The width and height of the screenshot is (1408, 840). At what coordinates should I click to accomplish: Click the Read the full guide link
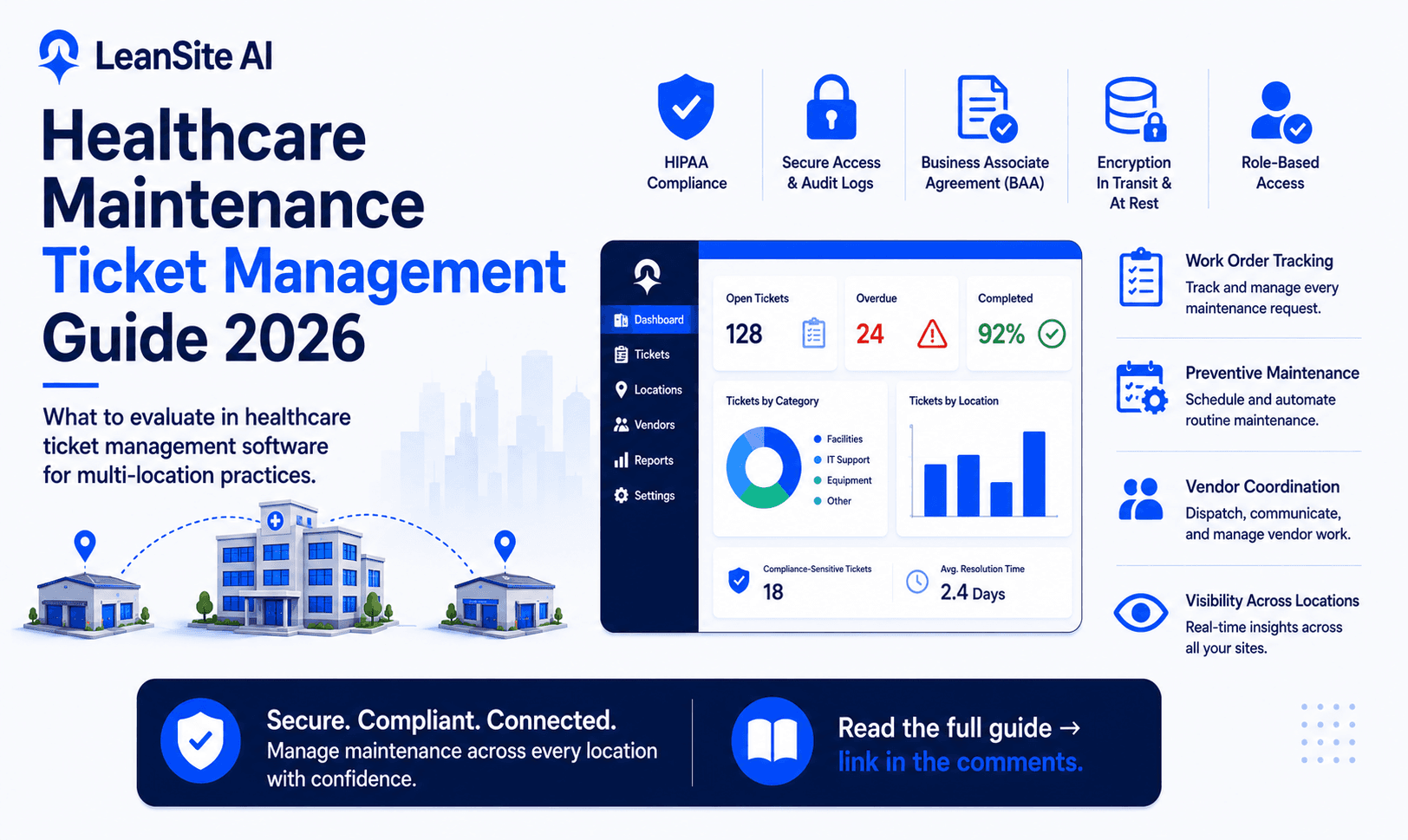(959, 728)
